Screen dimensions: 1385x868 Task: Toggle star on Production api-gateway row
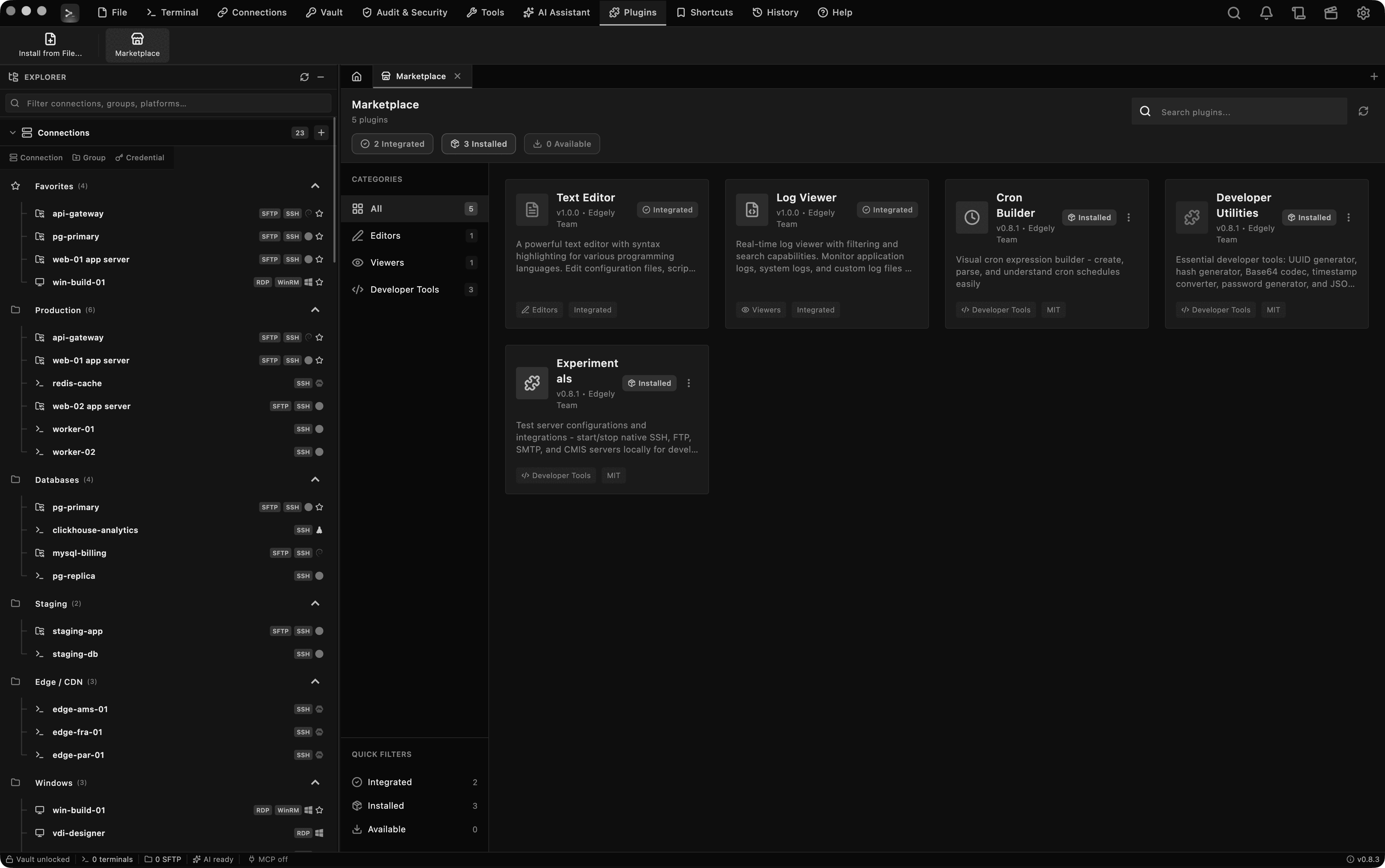point(320,338)
